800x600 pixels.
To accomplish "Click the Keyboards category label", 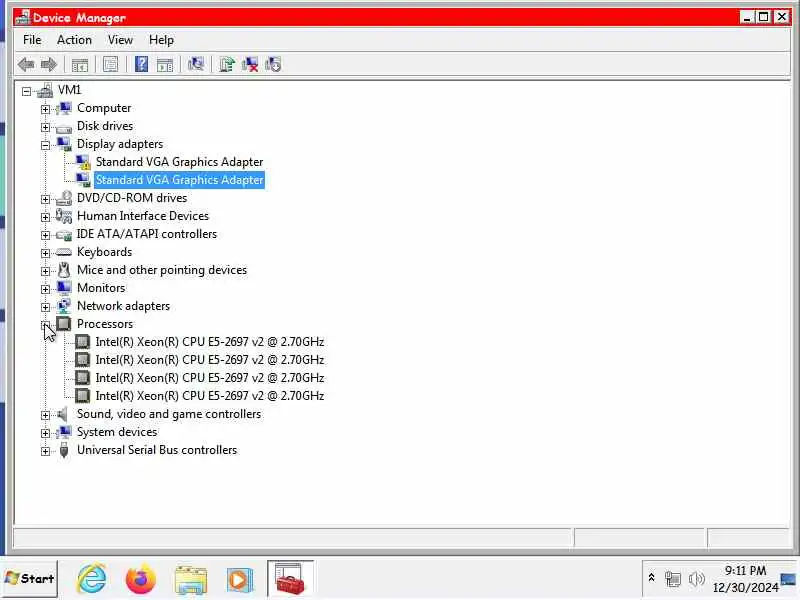I will [104, 252].
